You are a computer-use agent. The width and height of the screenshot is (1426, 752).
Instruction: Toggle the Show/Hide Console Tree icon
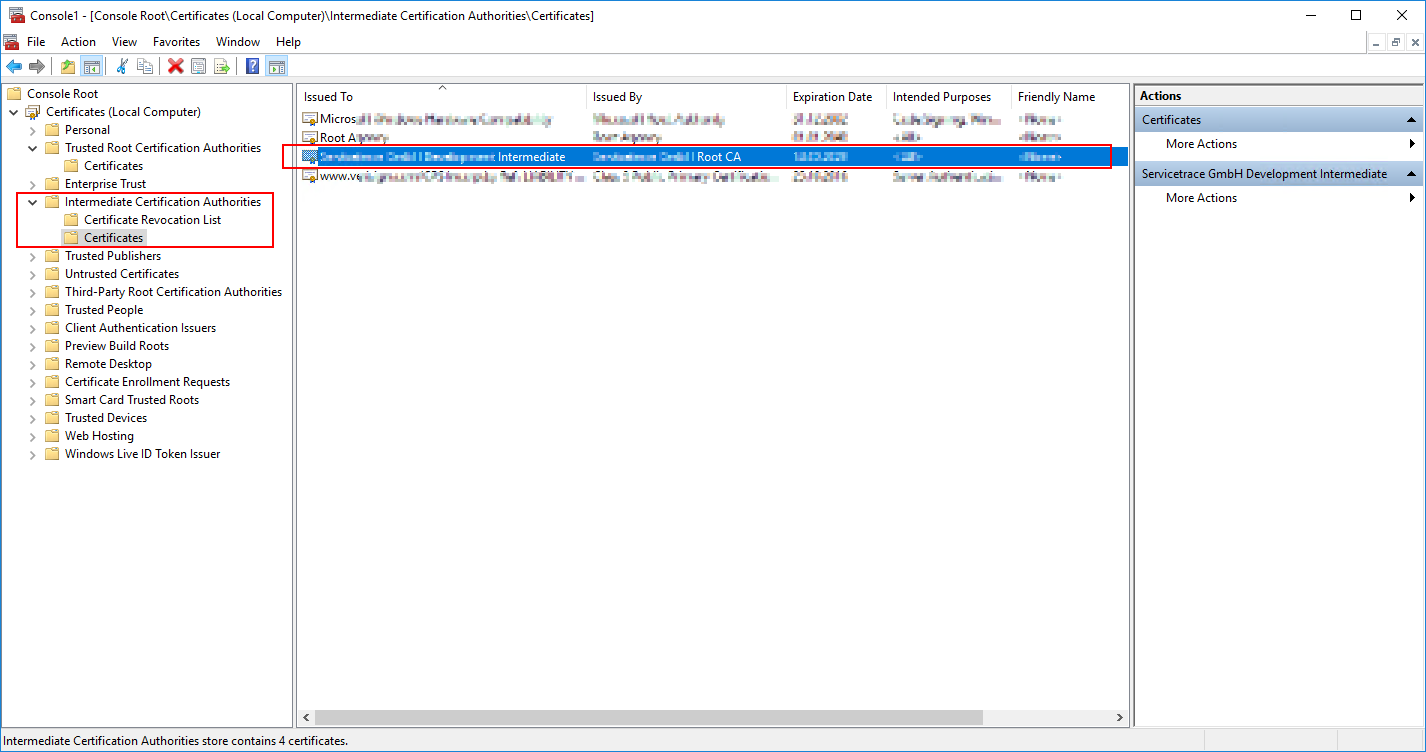pos(91,66)
